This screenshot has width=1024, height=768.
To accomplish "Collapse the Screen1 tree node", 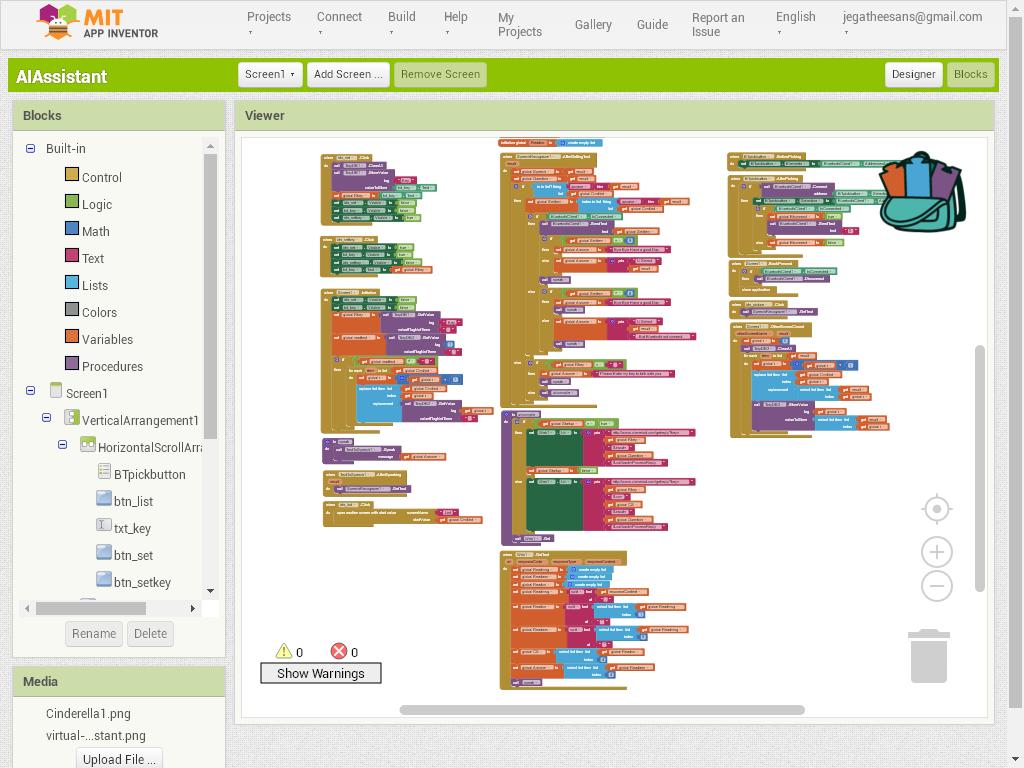I will point(30,391).
